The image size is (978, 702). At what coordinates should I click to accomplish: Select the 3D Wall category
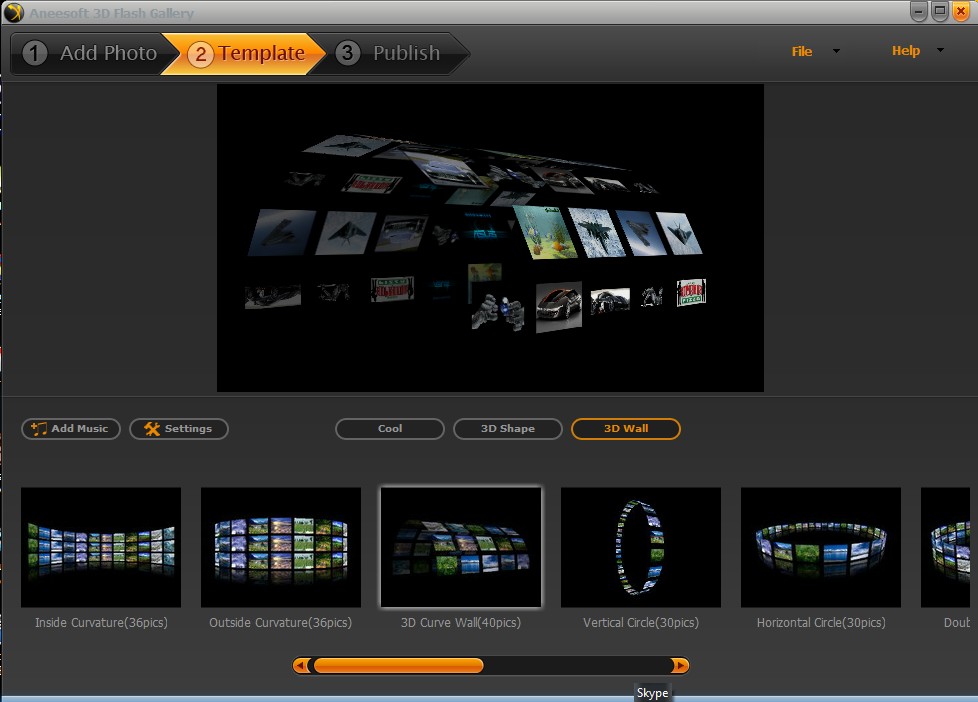626,429
